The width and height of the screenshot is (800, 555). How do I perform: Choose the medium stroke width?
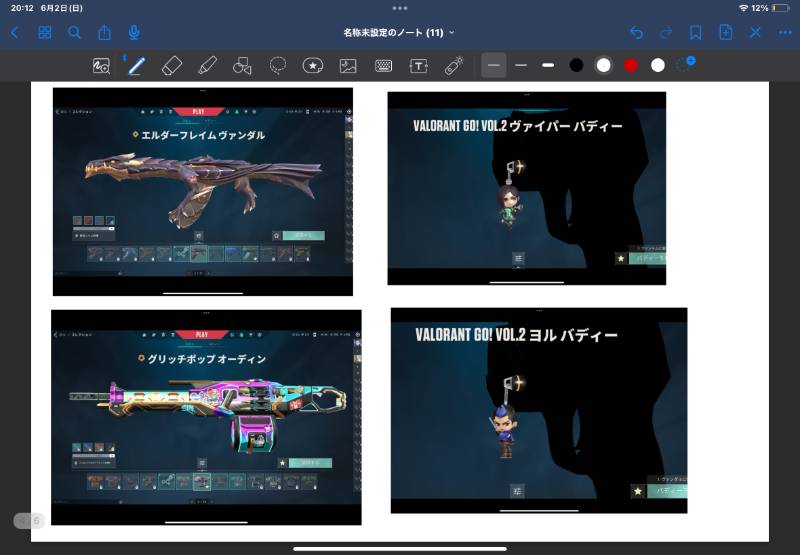521,65
